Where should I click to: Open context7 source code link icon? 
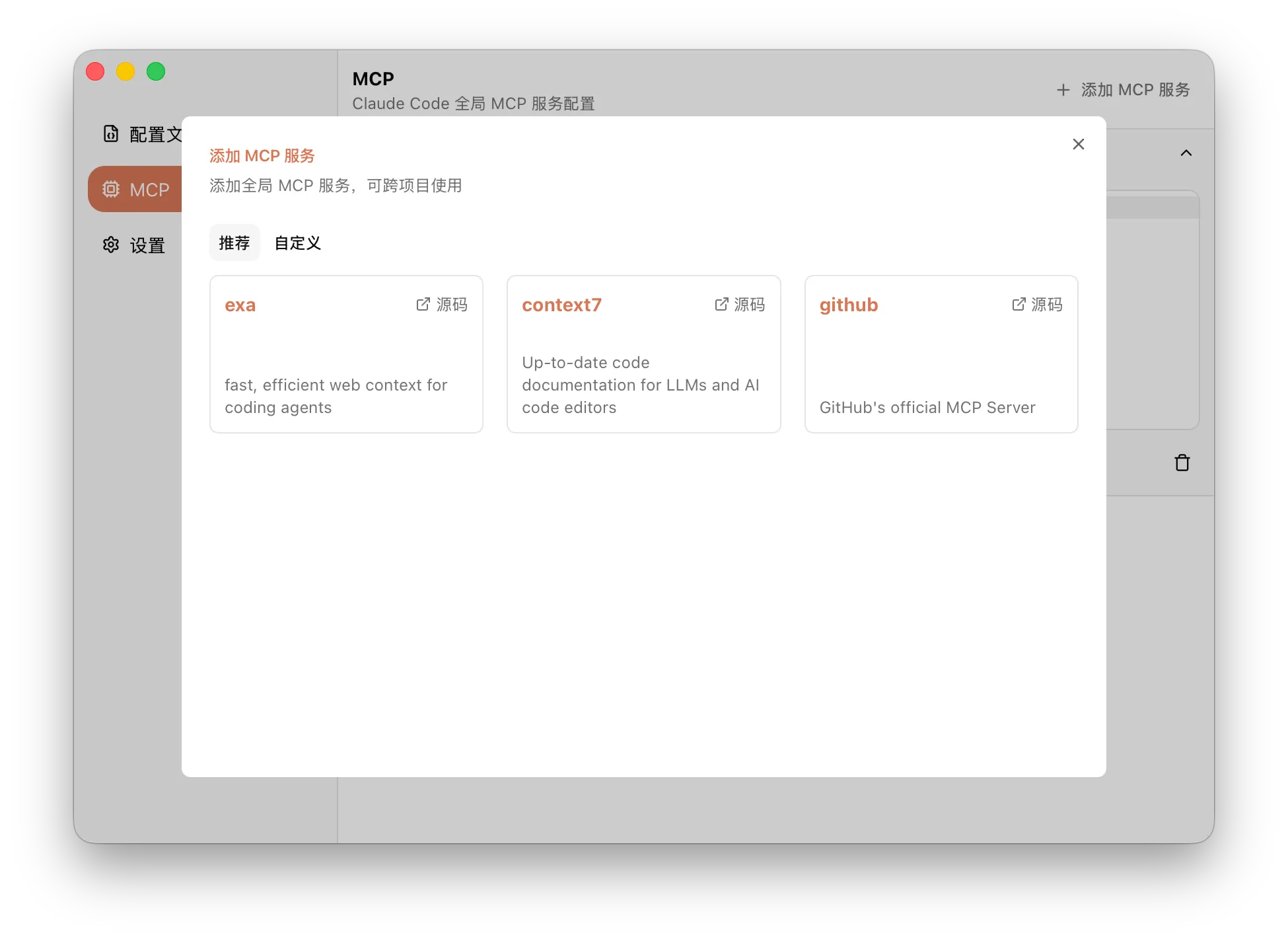(x=721, y=304)
